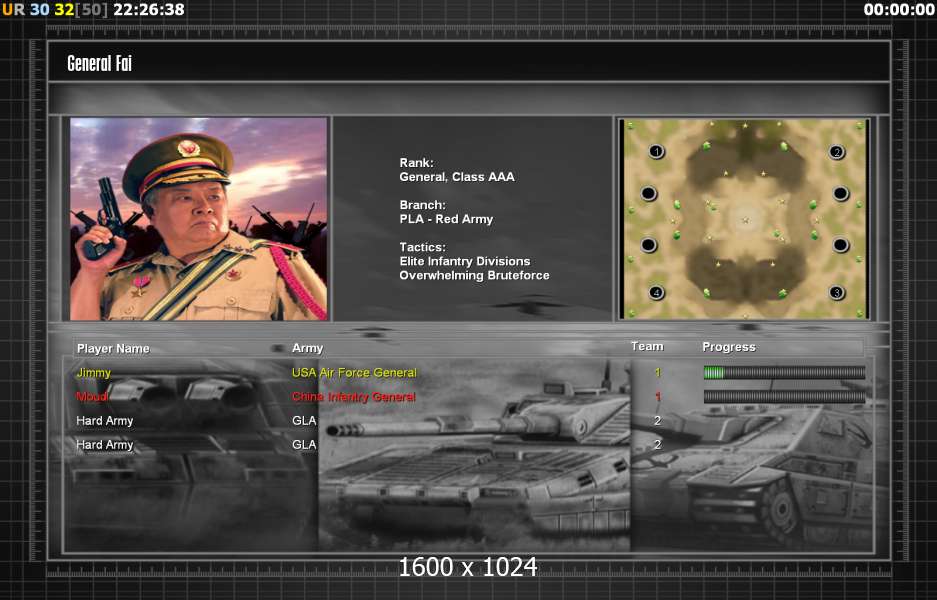Click start position 3 on the minimap
937x600 pixels.
click(x=836, y=292)
